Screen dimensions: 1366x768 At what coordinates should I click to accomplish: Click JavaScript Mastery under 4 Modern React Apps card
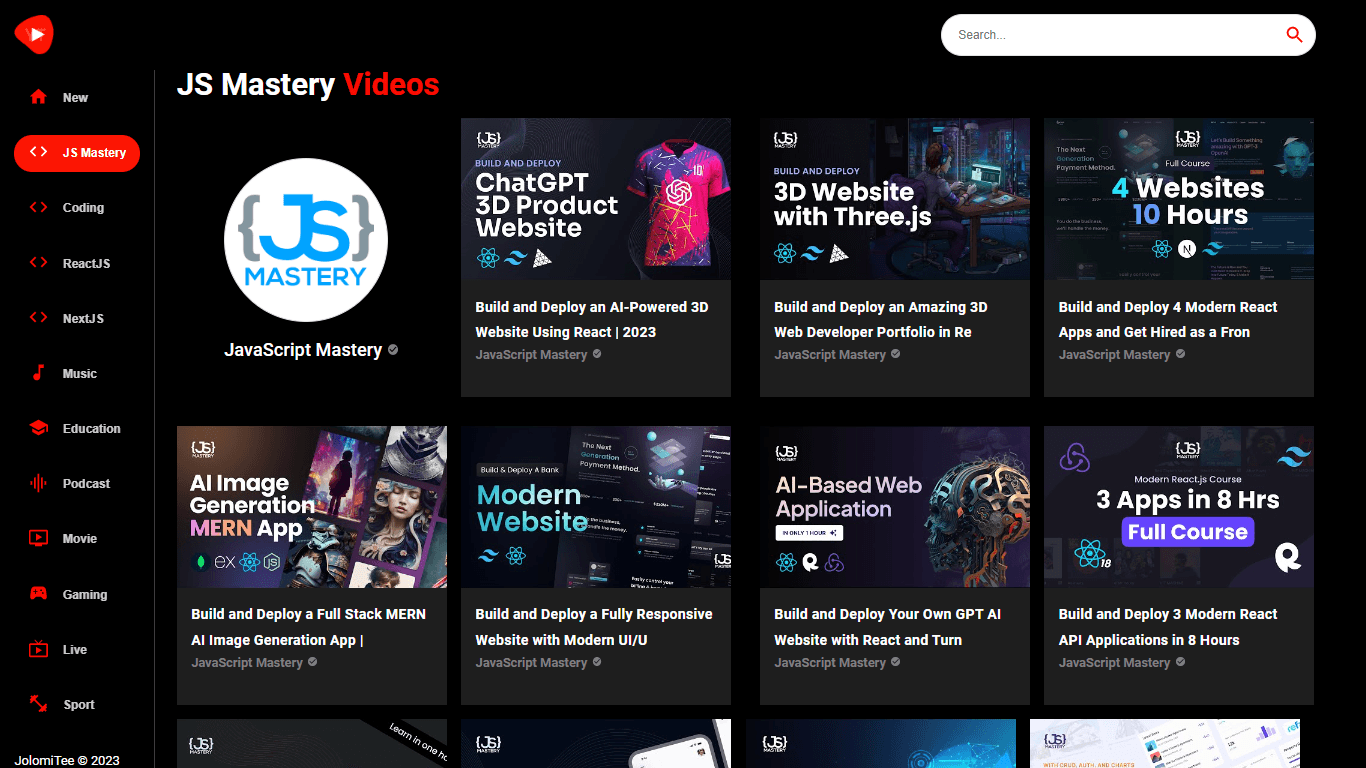(x=1114, y=355)
